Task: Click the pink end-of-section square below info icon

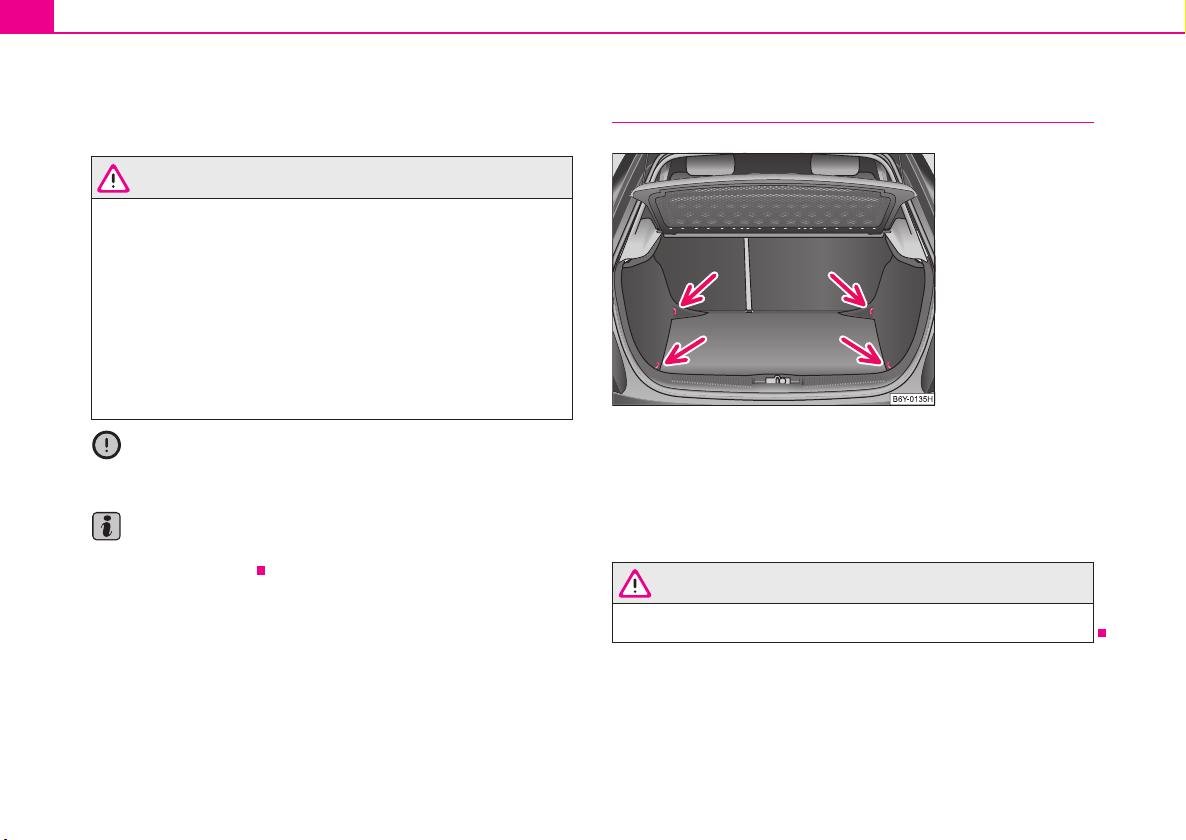Action: point(261,570)
